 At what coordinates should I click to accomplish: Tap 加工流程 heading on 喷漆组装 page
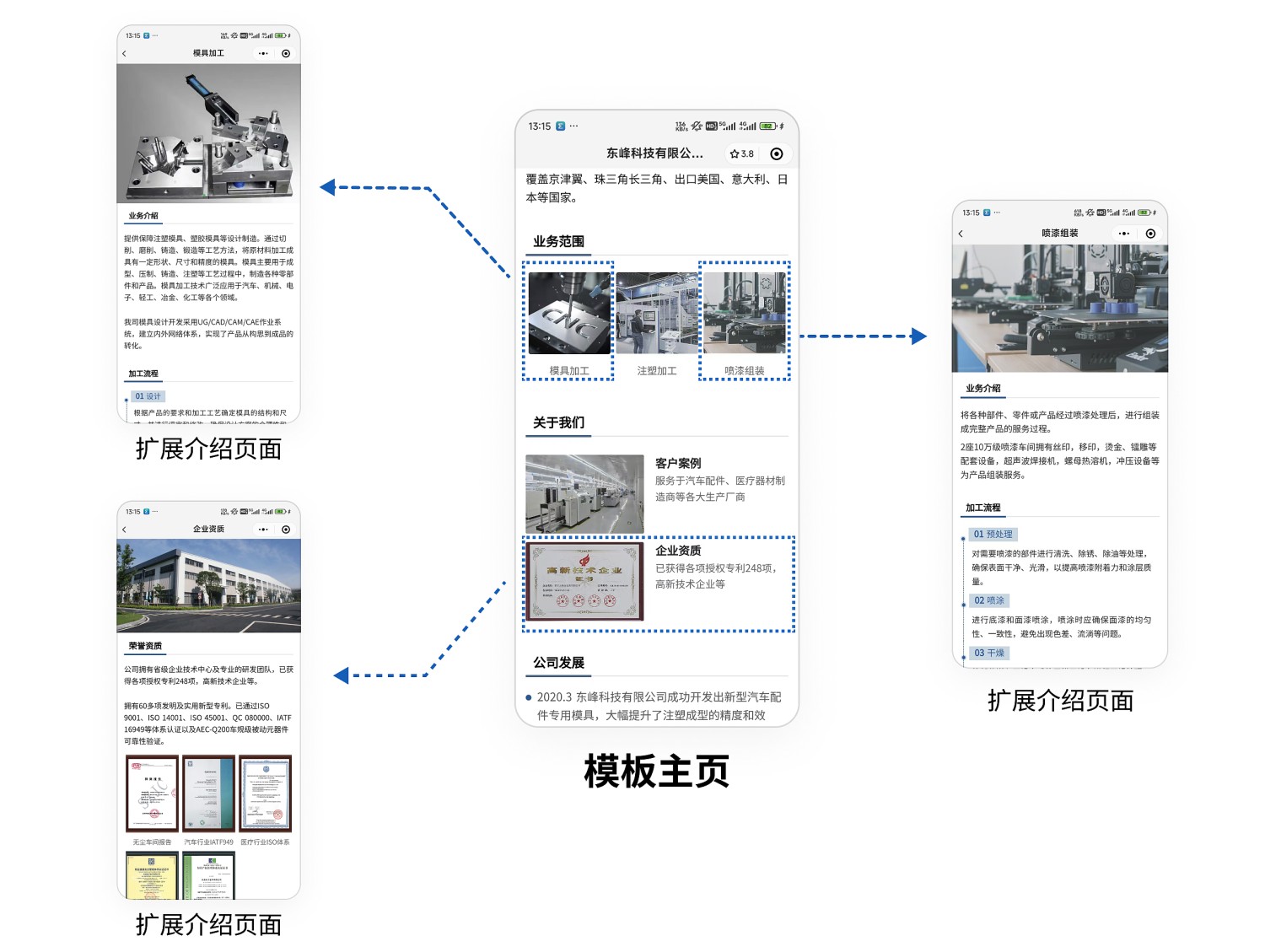(983, 508)
